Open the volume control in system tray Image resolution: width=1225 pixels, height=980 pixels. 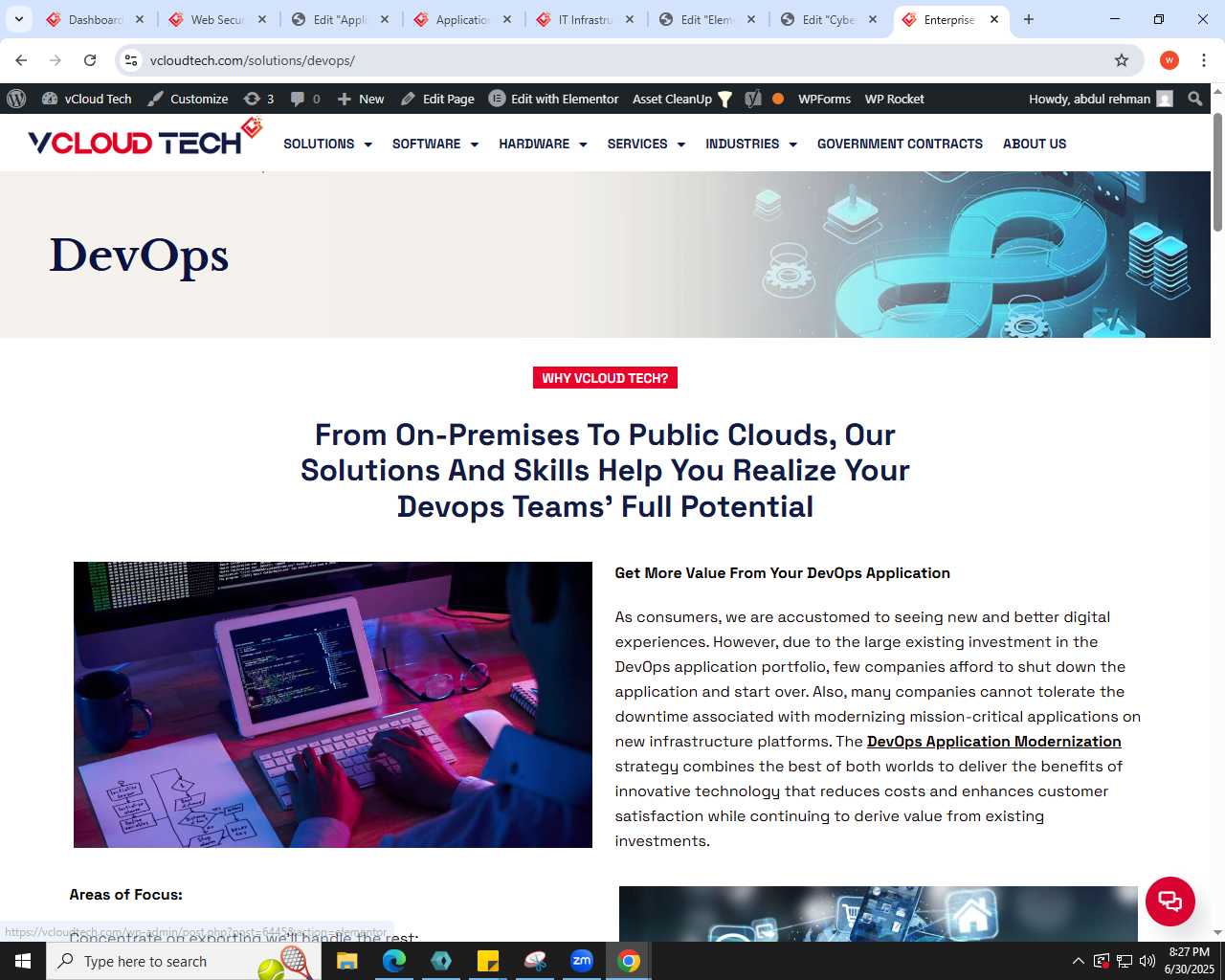[x=1147, y=961]
